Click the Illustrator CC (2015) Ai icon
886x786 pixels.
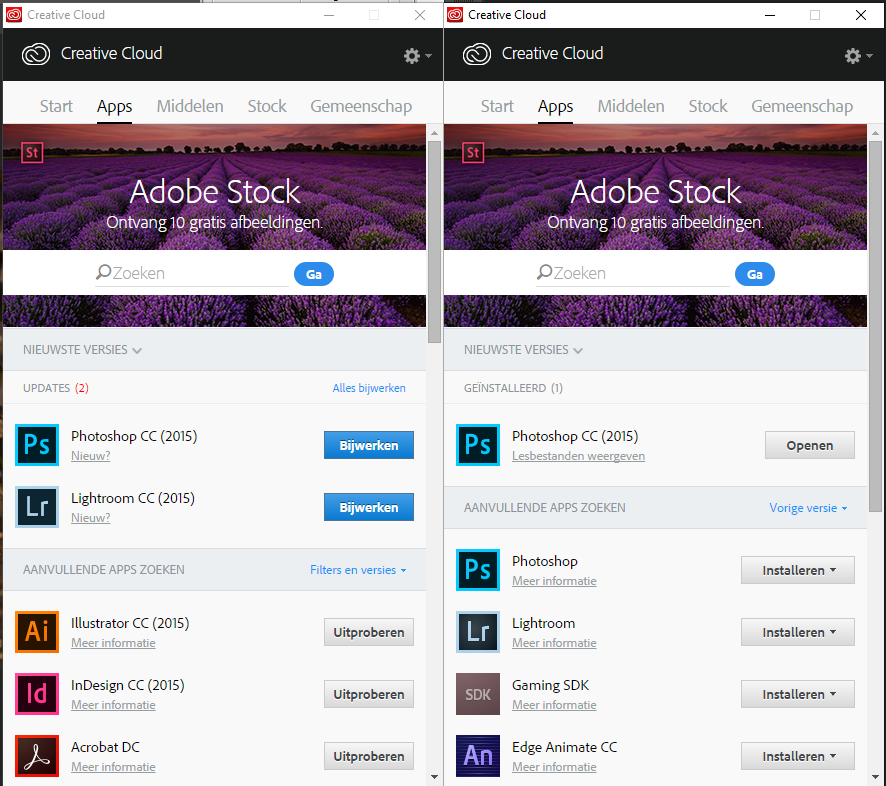point(37,632)
